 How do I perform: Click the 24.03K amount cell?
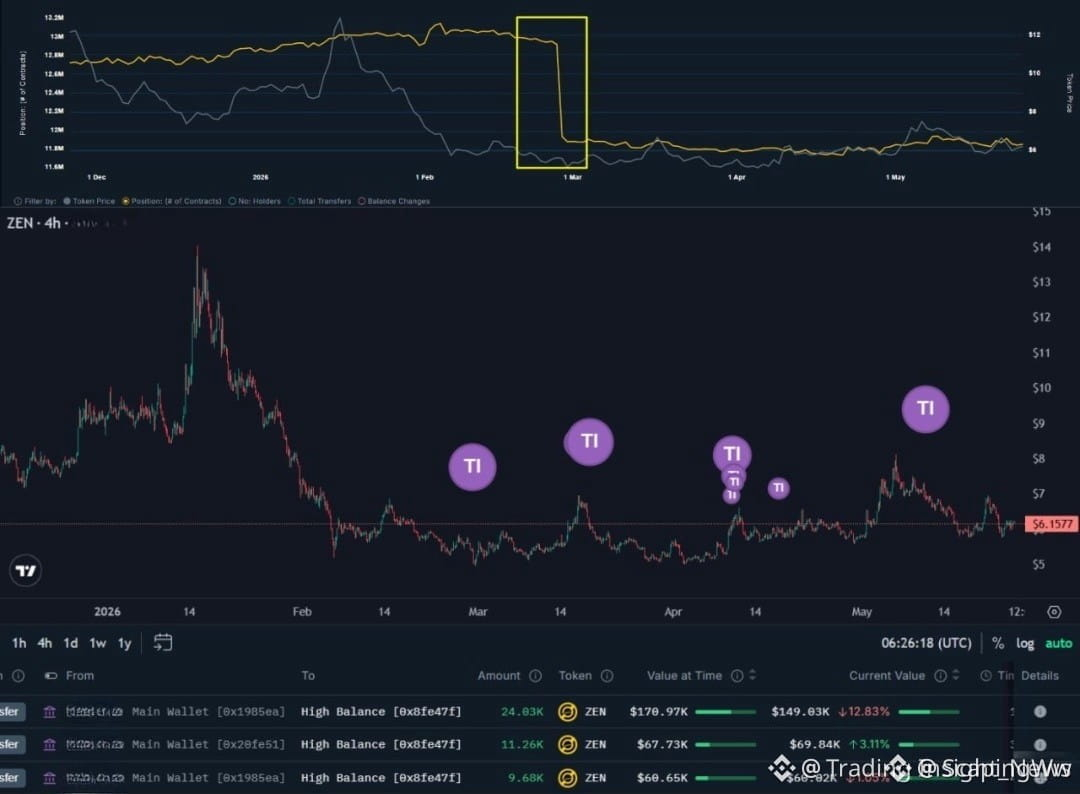click(521, 711)
